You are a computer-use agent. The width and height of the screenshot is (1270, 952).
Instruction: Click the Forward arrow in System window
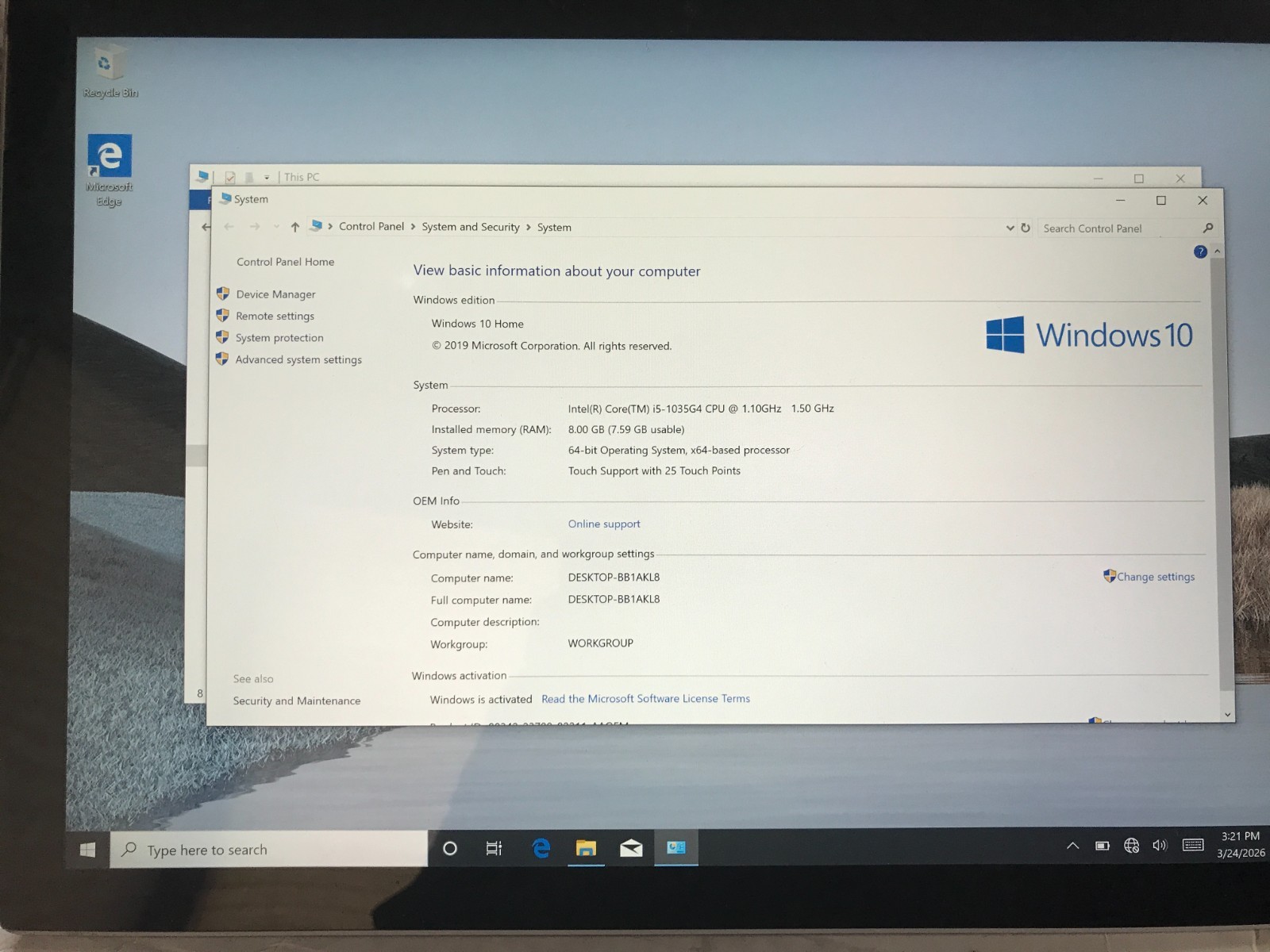(255, 227)
